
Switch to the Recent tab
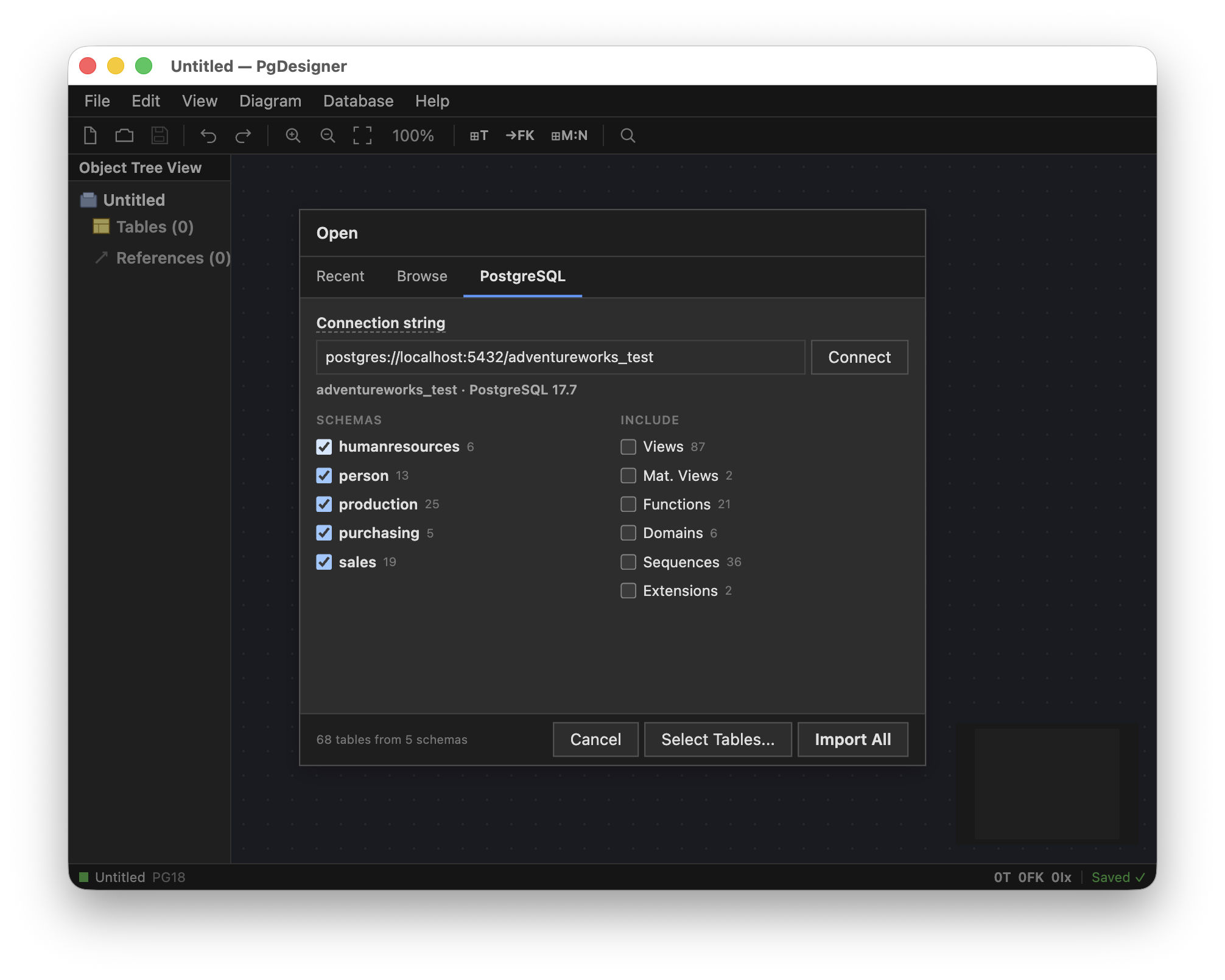coord(340,276)
